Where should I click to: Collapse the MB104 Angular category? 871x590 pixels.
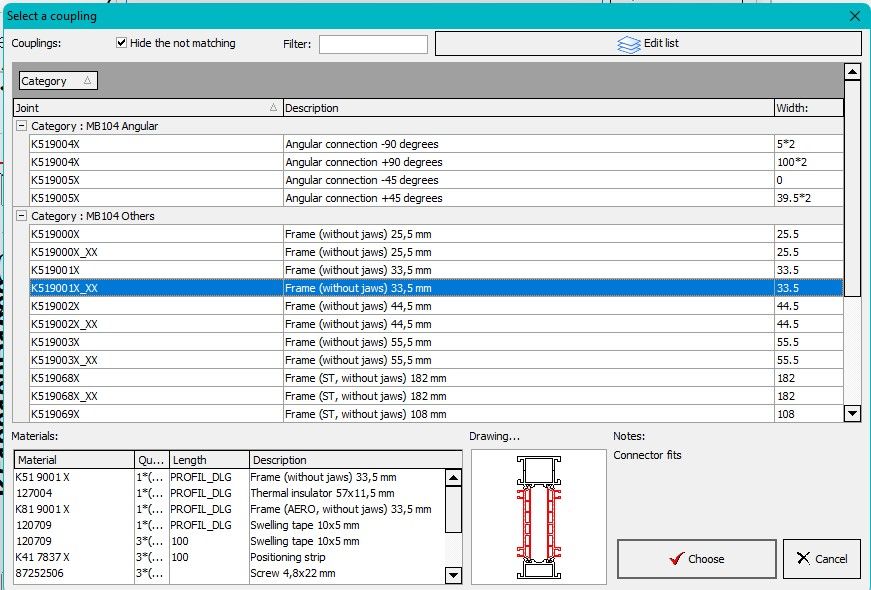point(21,126)
